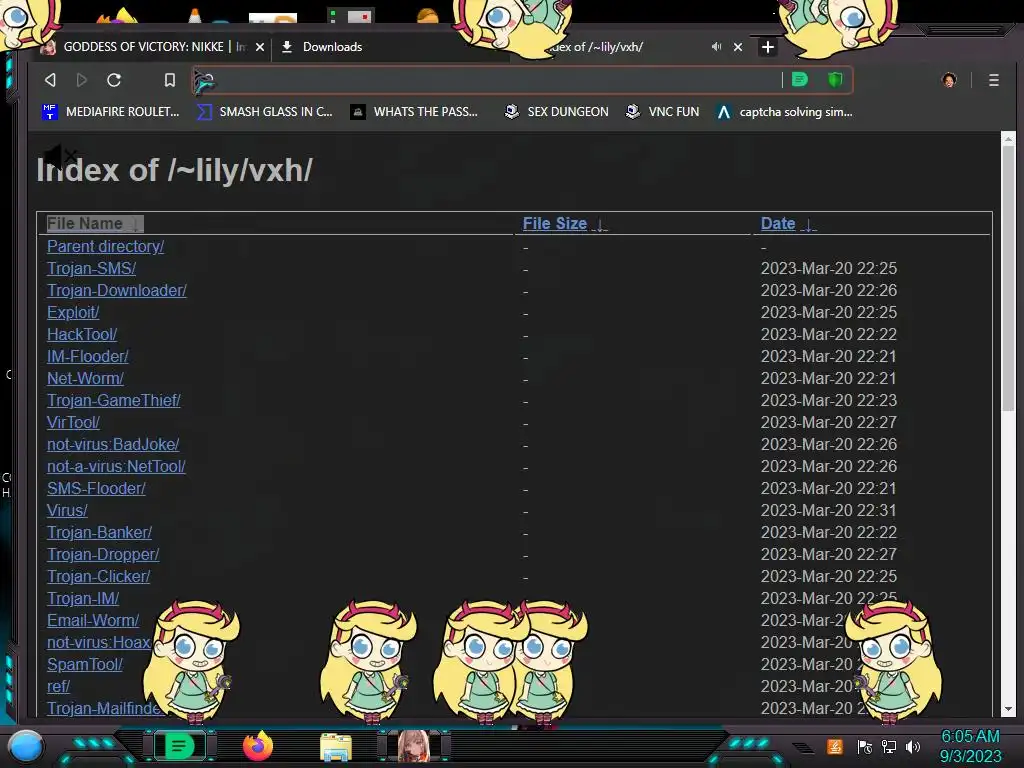Open the Trojan-IM/ folder link

pyautogui.click(x=83, y=598)
